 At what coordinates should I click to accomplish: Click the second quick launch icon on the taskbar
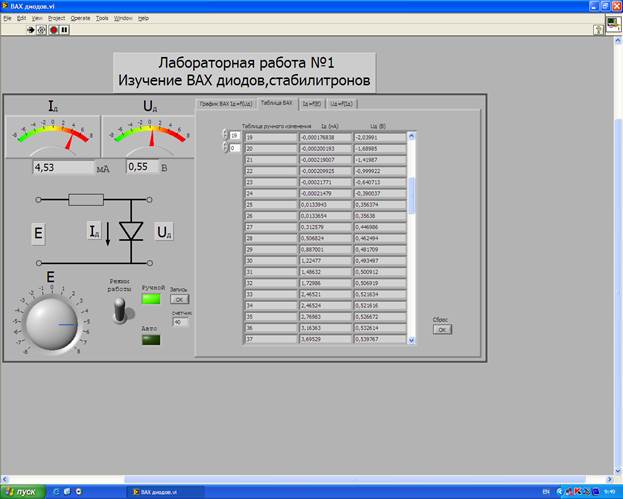pos(67,492)
